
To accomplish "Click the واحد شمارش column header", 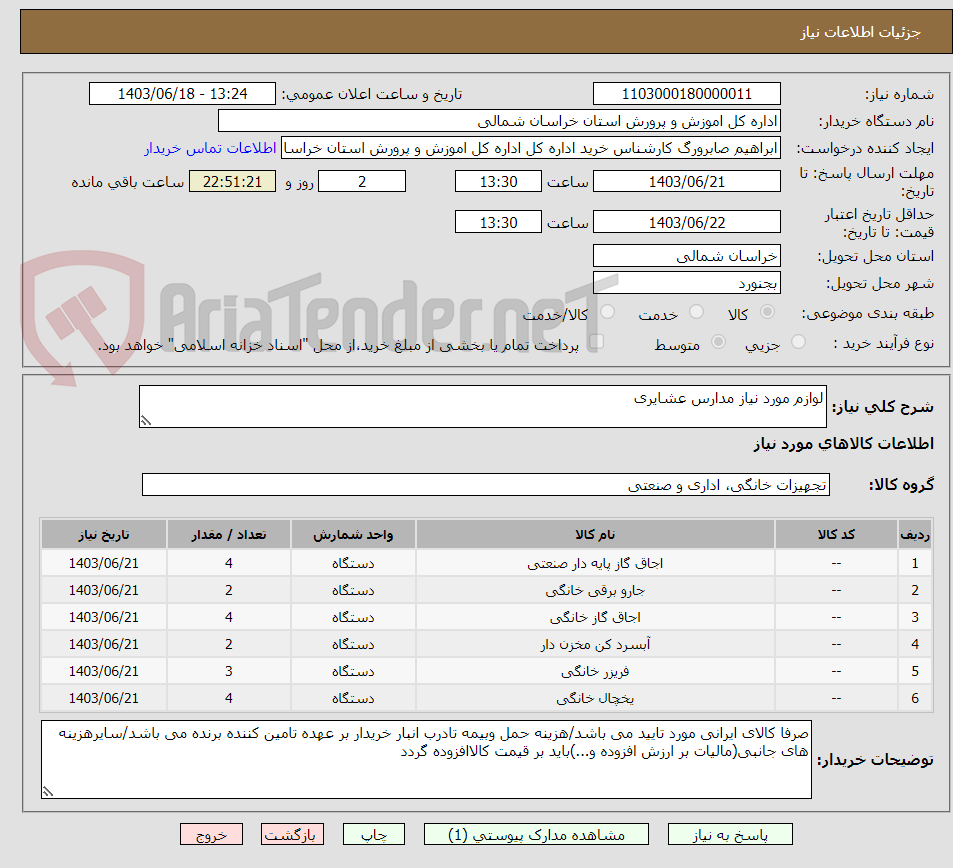I will [x=353, y=534].
